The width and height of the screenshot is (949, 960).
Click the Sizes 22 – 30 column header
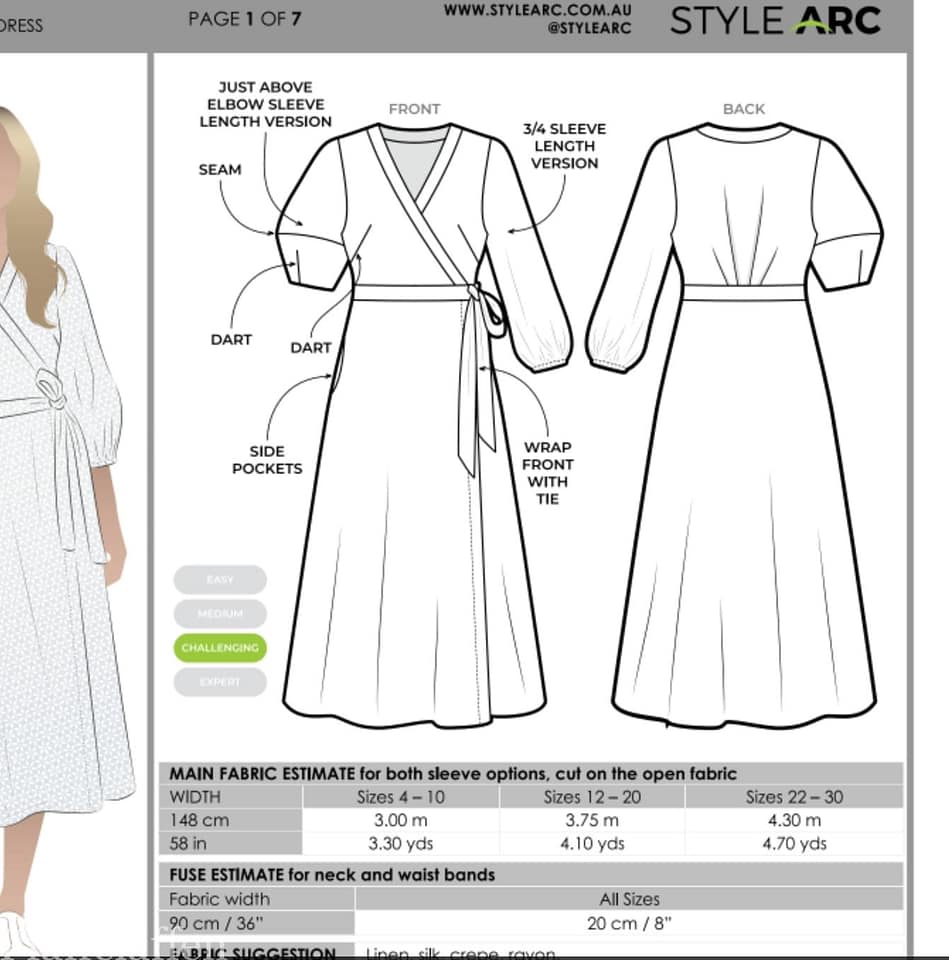pos(793,797)
